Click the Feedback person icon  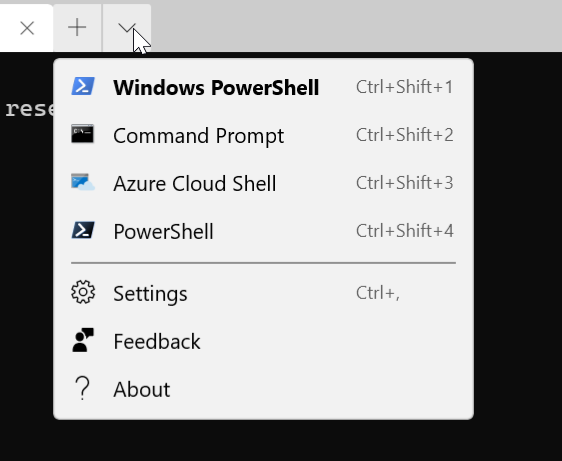(83, 340)
